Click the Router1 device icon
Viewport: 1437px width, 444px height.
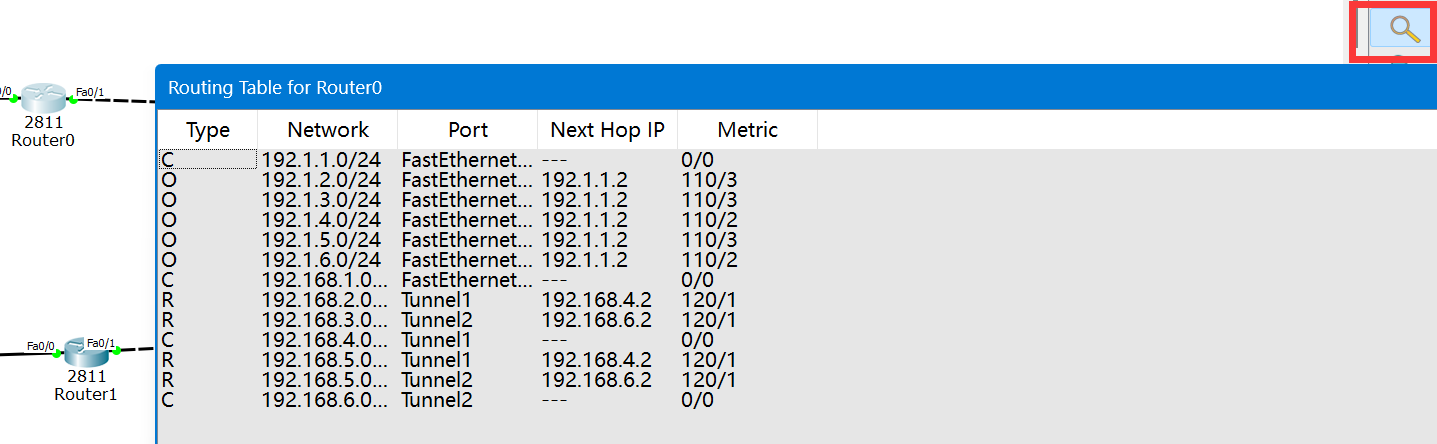87,351
